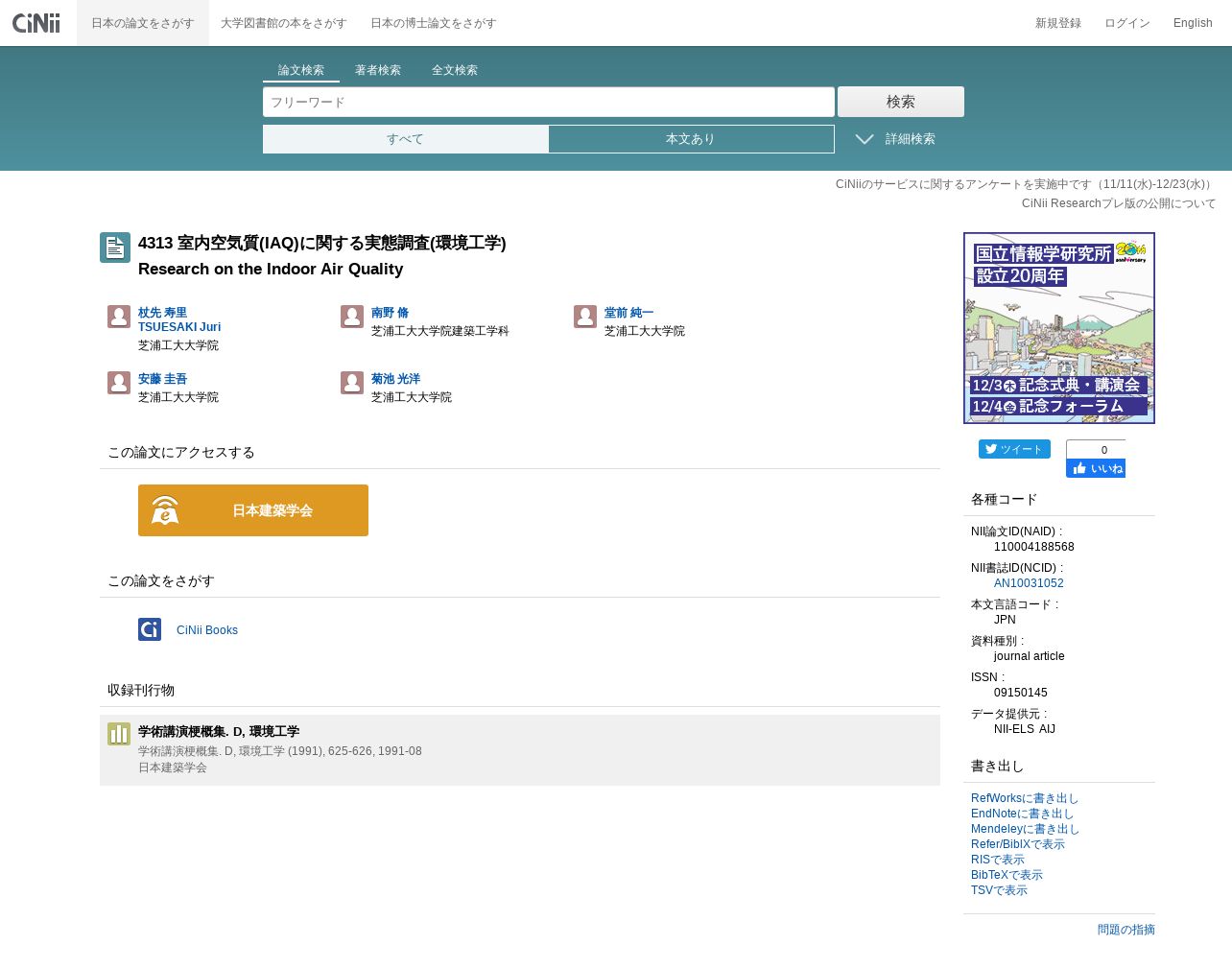The height and width of the screenshot is (968, 1232).
Task: Click RefWorksに書き出し link
Action: point(1025,798)
